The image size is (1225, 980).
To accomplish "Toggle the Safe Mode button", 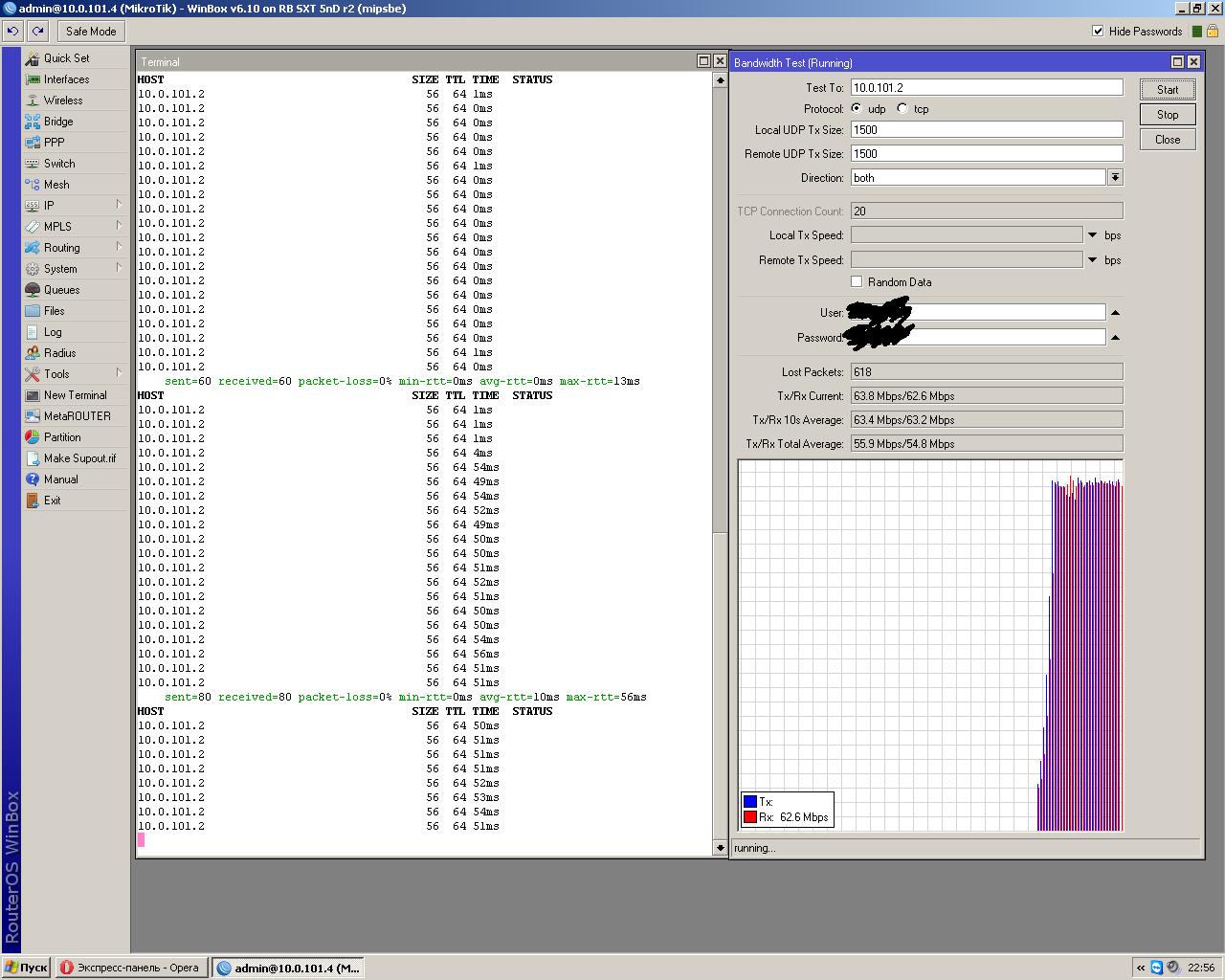I will click(91, 32).
